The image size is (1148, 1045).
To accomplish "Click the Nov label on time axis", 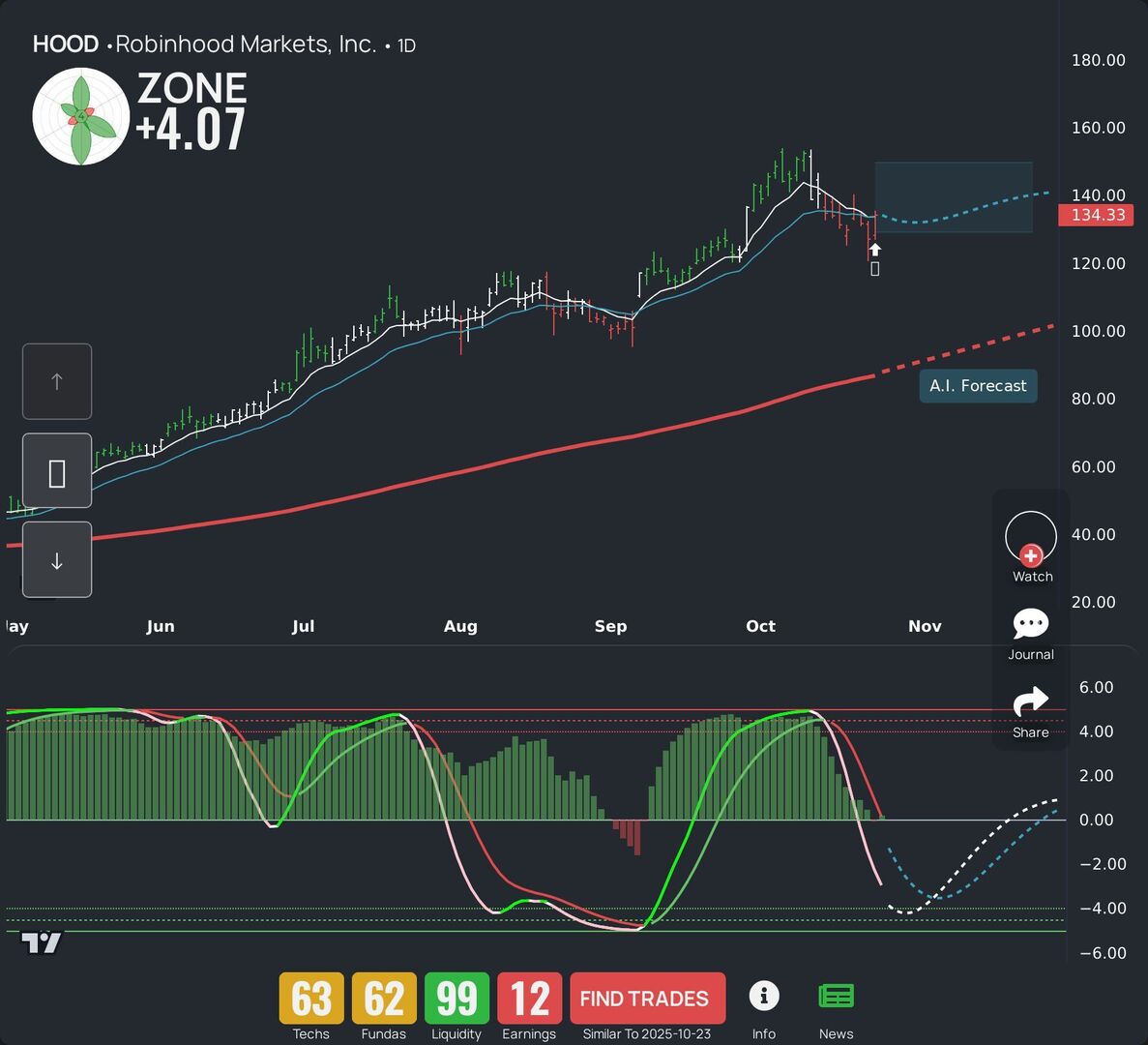I will 925,626.
